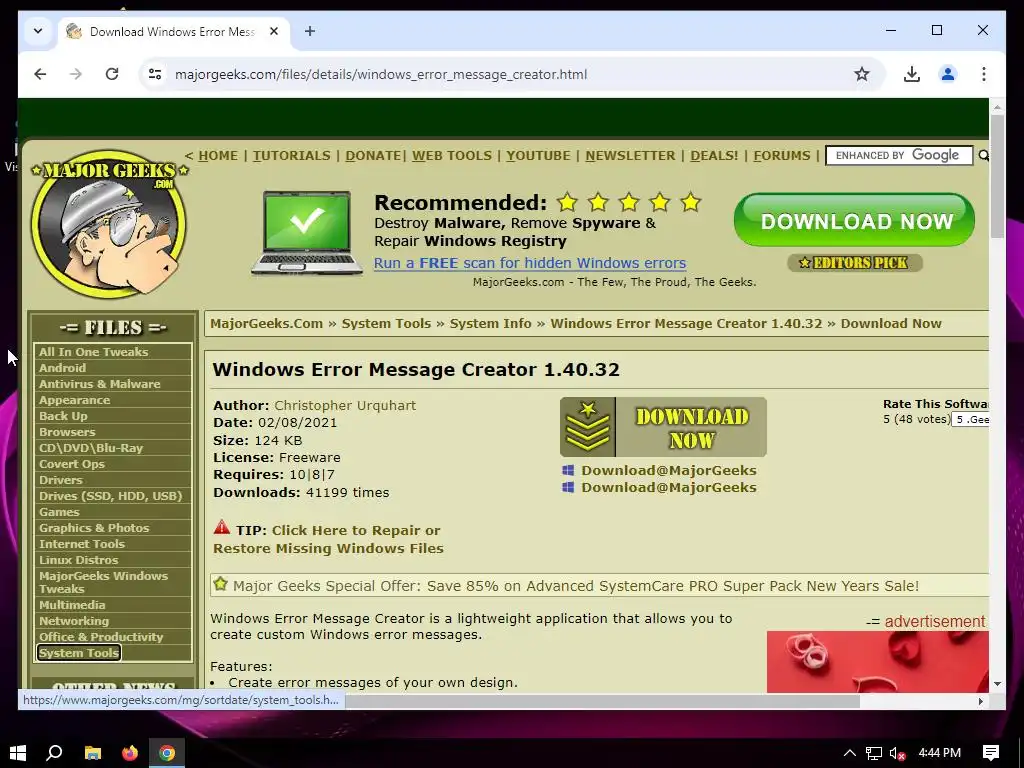The image size is (1024, 768).
Task: Focus the Enhanced by Google search field
Action: [x=899, y=155]
